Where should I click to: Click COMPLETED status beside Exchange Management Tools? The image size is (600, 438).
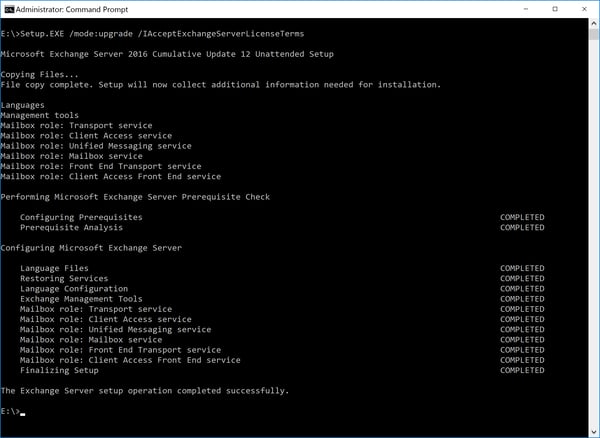click(x=522, y=299)
